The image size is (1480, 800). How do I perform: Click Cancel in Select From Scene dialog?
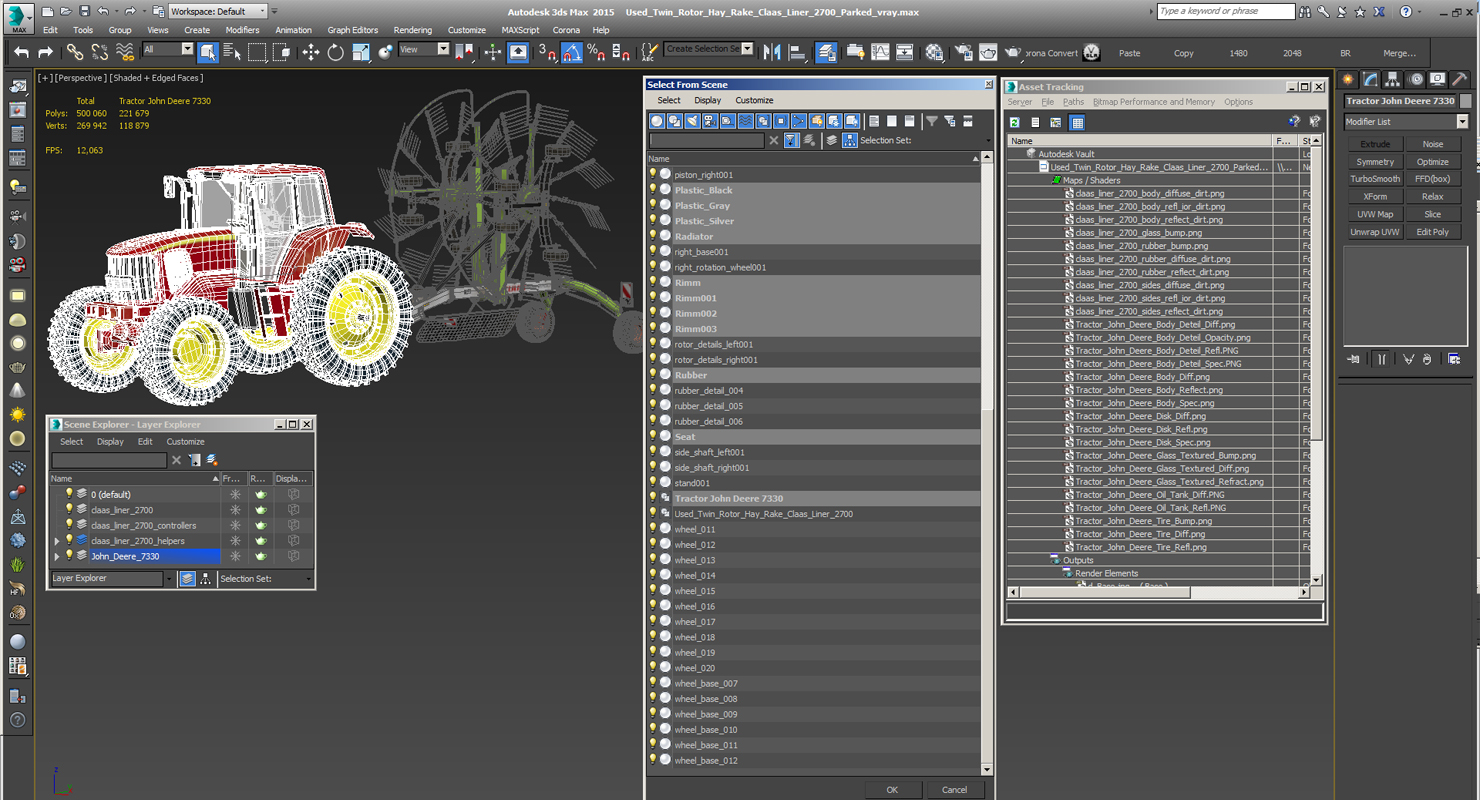[954, 790]
